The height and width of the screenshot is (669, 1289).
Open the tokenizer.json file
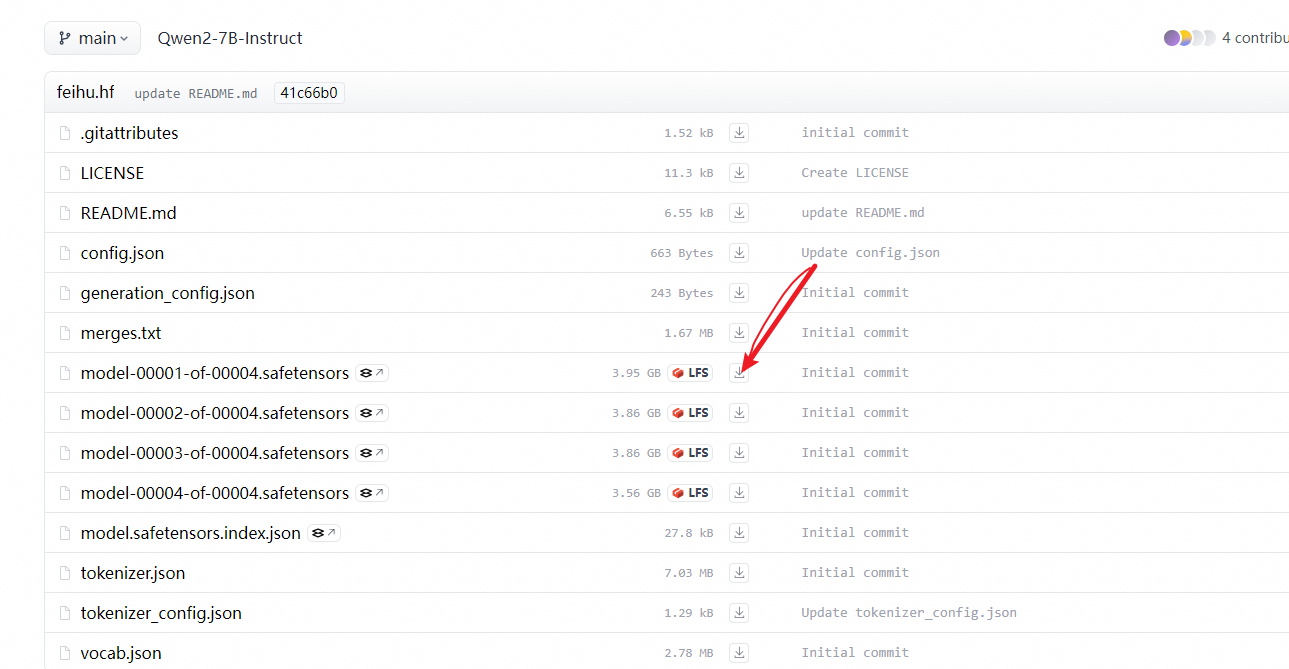(x=133, y=573)
